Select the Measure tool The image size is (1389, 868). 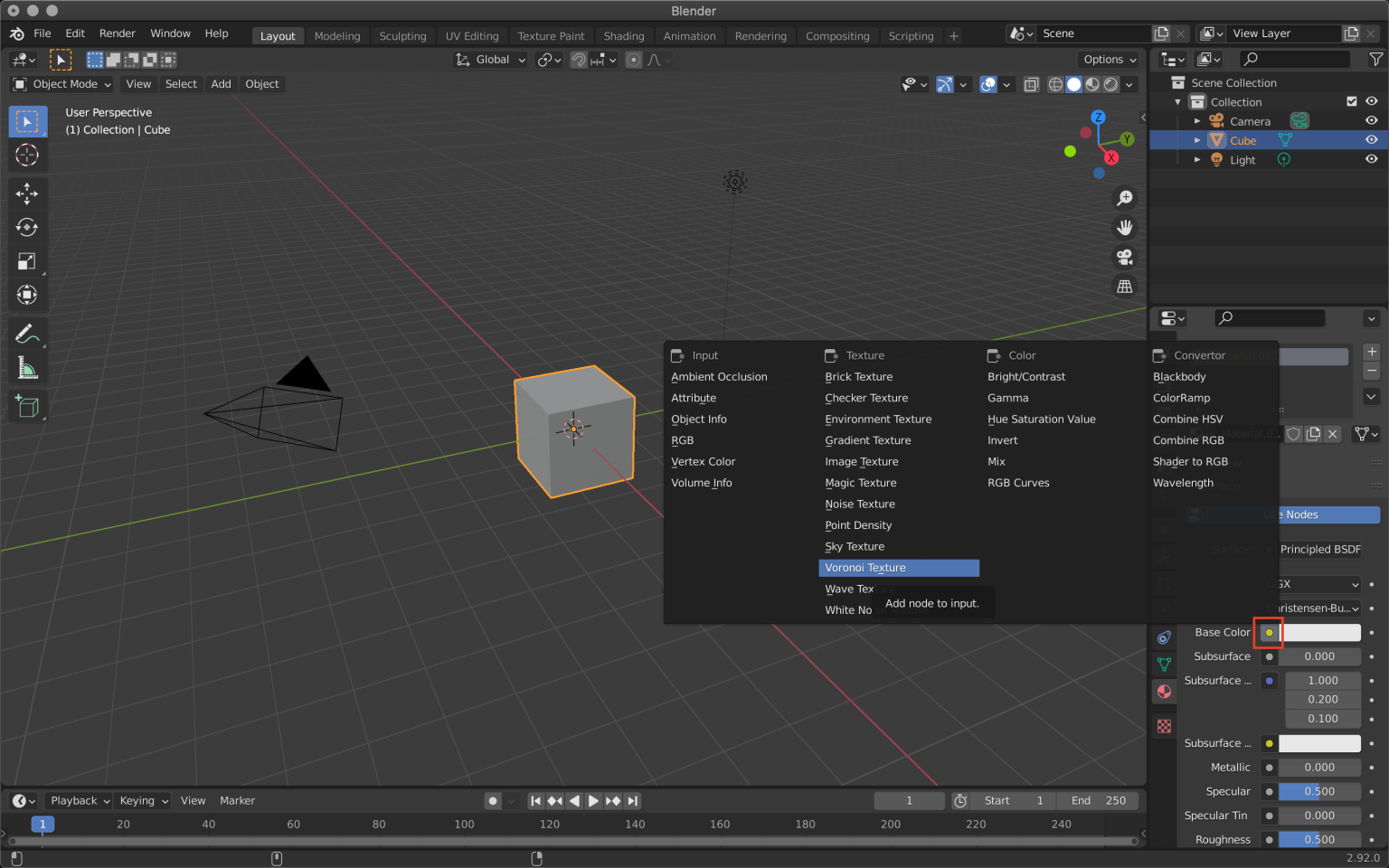tap(27, 367)
